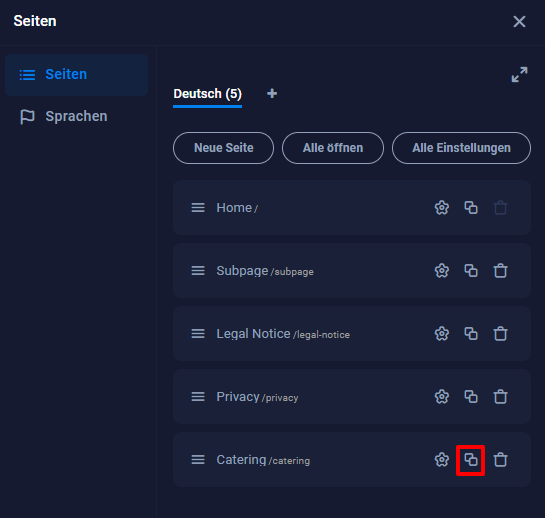Viewport: 545px width, 518px height.
Task: Delete the Legal Notice page
Action: pos(501,334)
